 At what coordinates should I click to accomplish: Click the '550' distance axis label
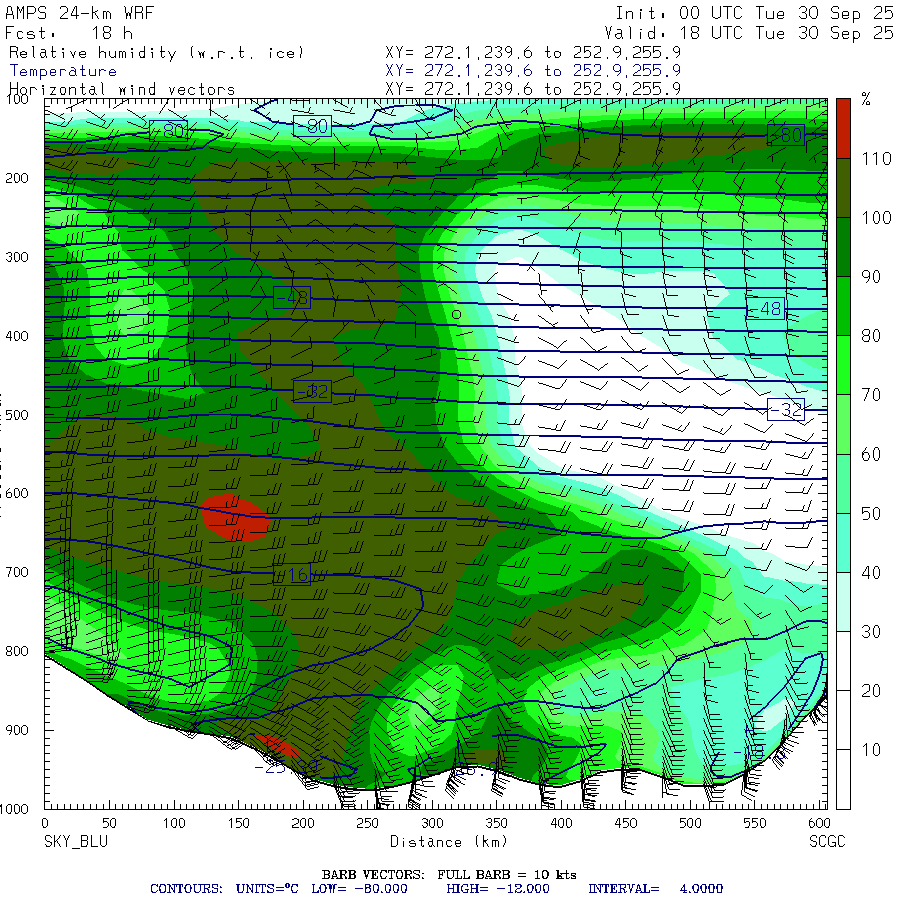click(755, 824)
